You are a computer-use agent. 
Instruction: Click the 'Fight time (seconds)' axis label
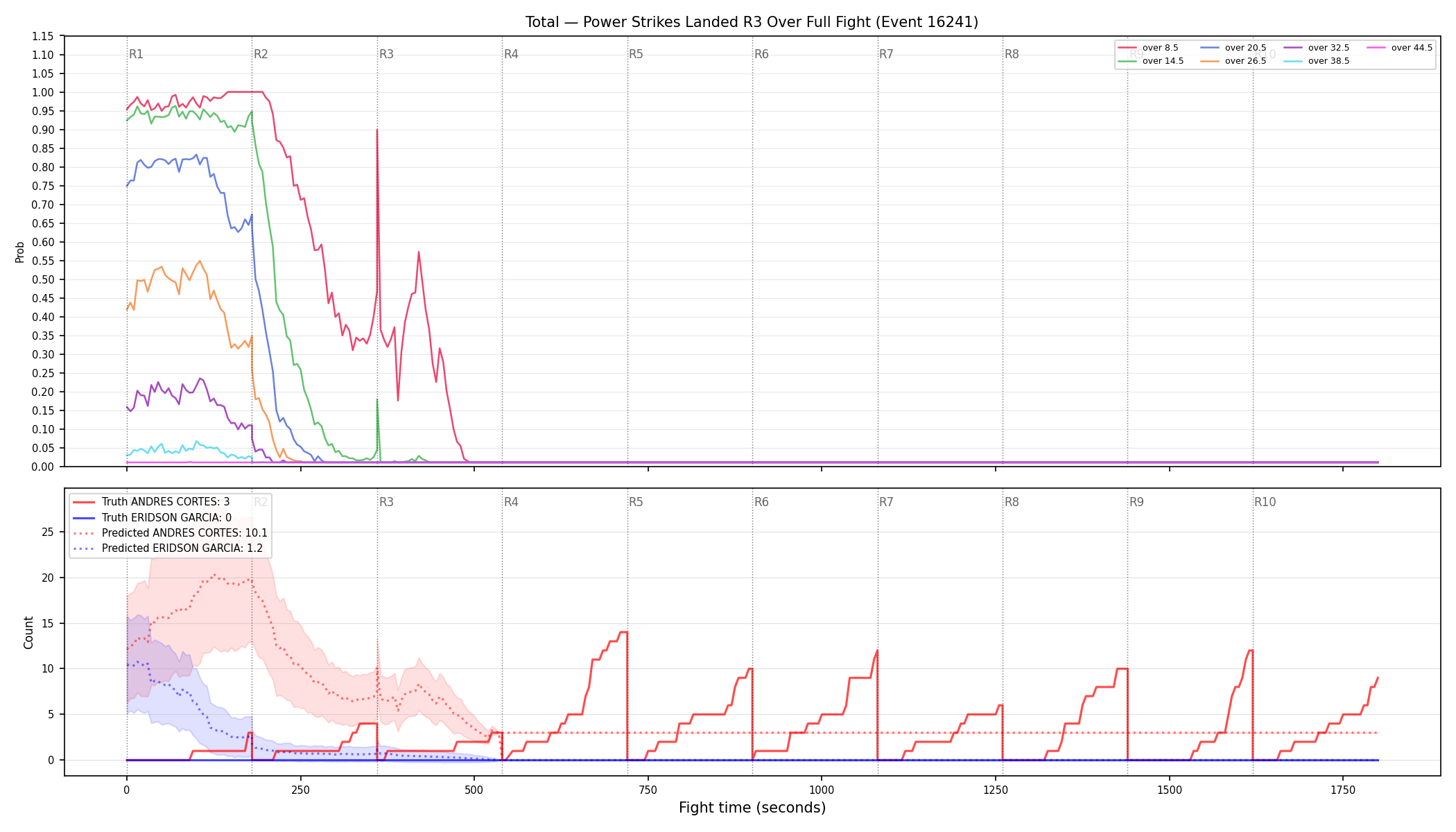point(752,808)
